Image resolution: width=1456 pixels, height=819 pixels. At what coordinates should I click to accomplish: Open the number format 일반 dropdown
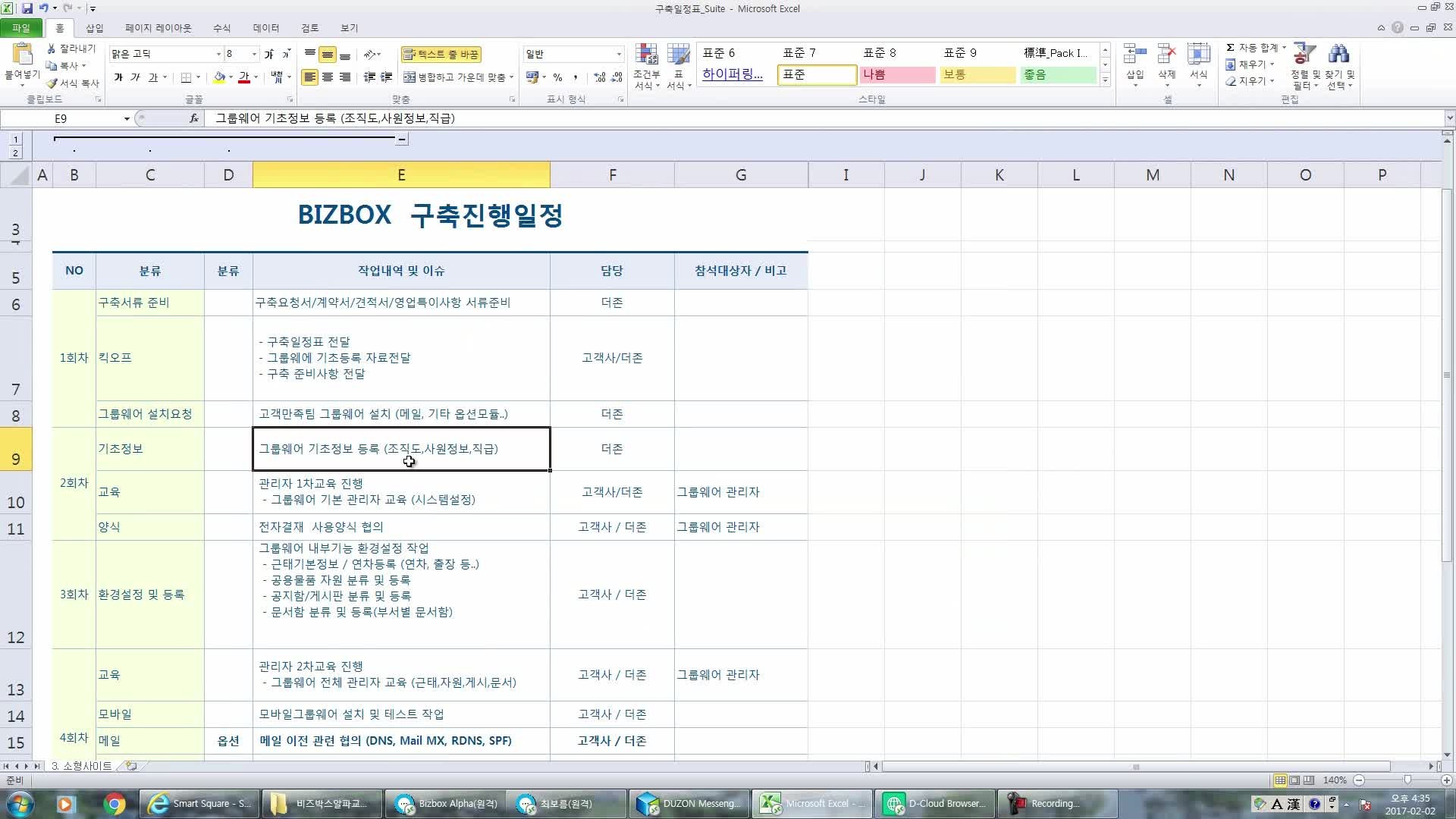[619, 54]
